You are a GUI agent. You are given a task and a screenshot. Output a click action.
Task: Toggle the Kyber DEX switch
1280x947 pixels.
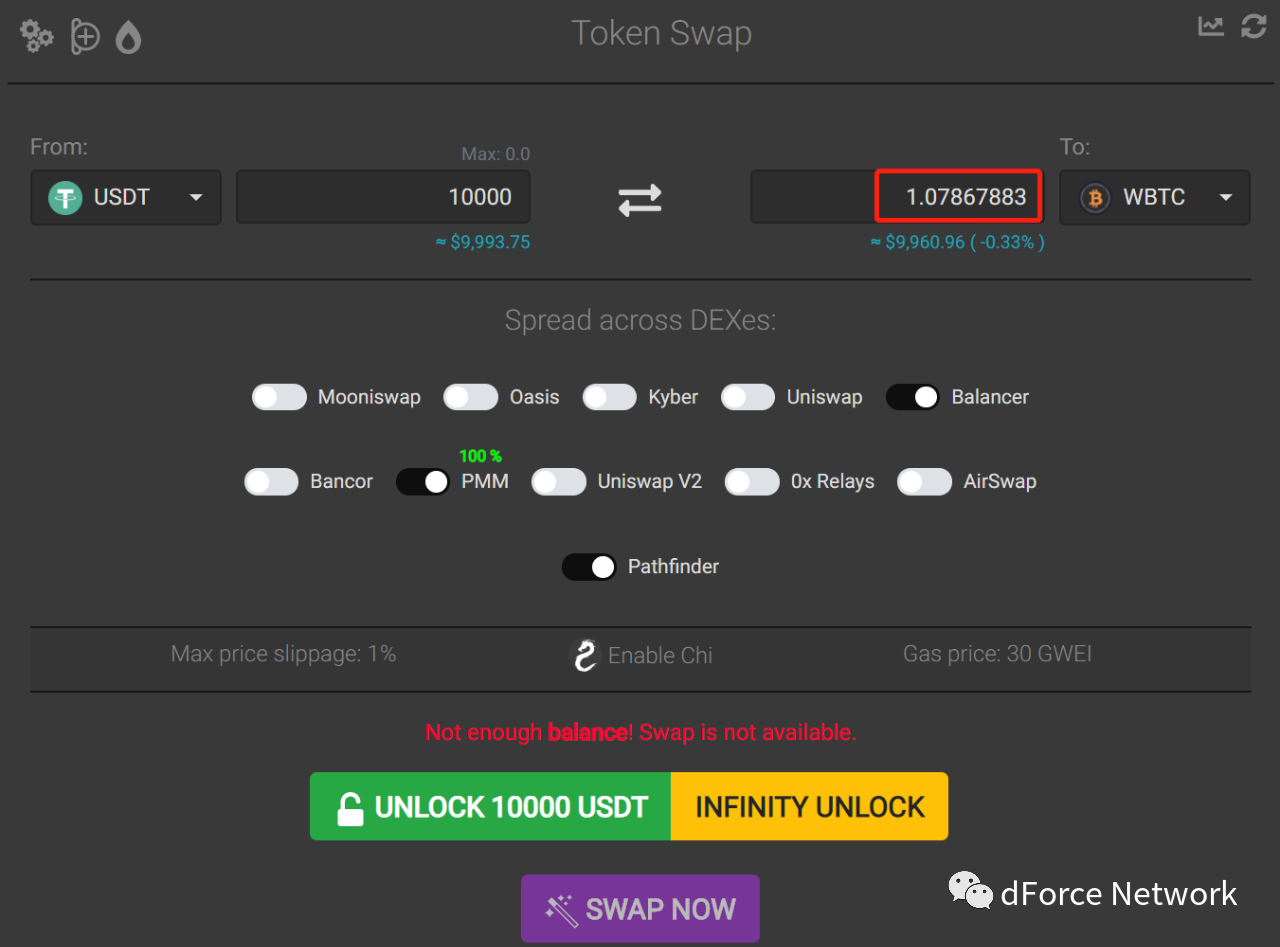pyautogui.click(x=610, y=397)
